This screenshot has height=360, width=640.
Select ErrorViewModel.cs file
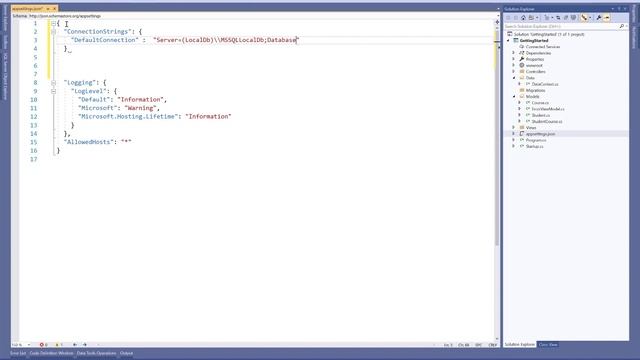[x=548, y=109]
